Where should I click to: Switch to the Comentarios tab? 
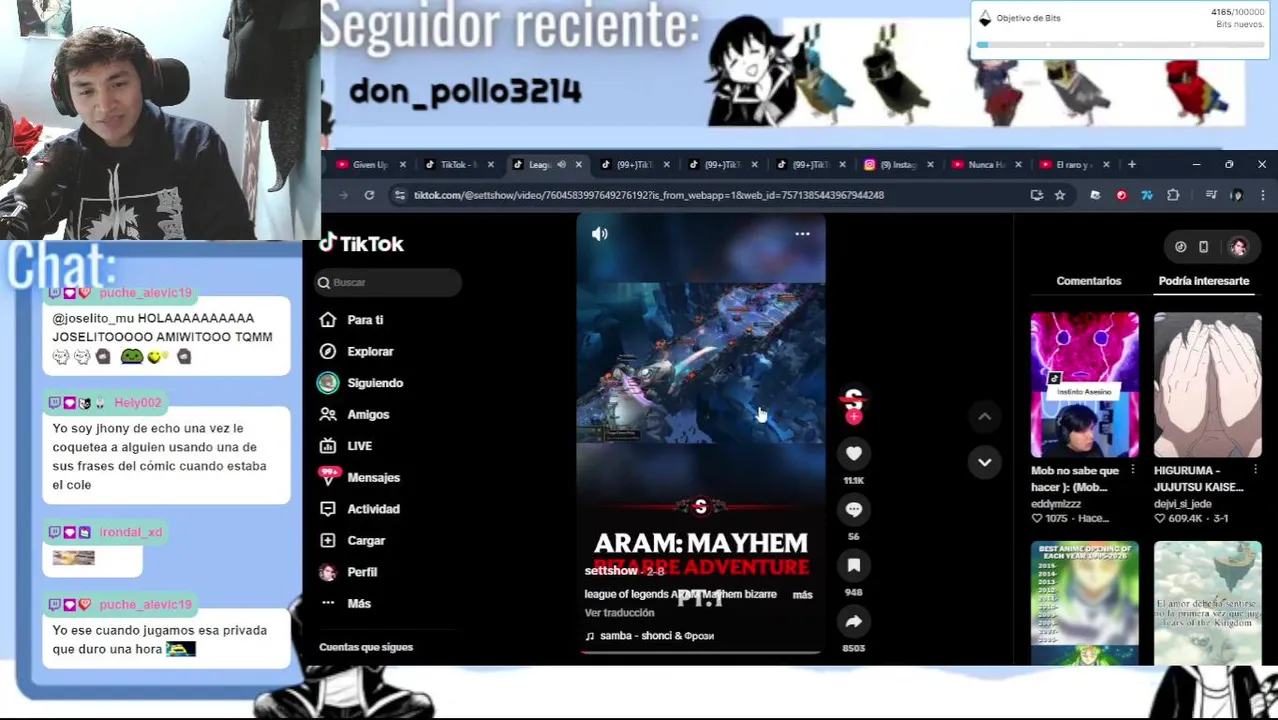click(1088, 281)
